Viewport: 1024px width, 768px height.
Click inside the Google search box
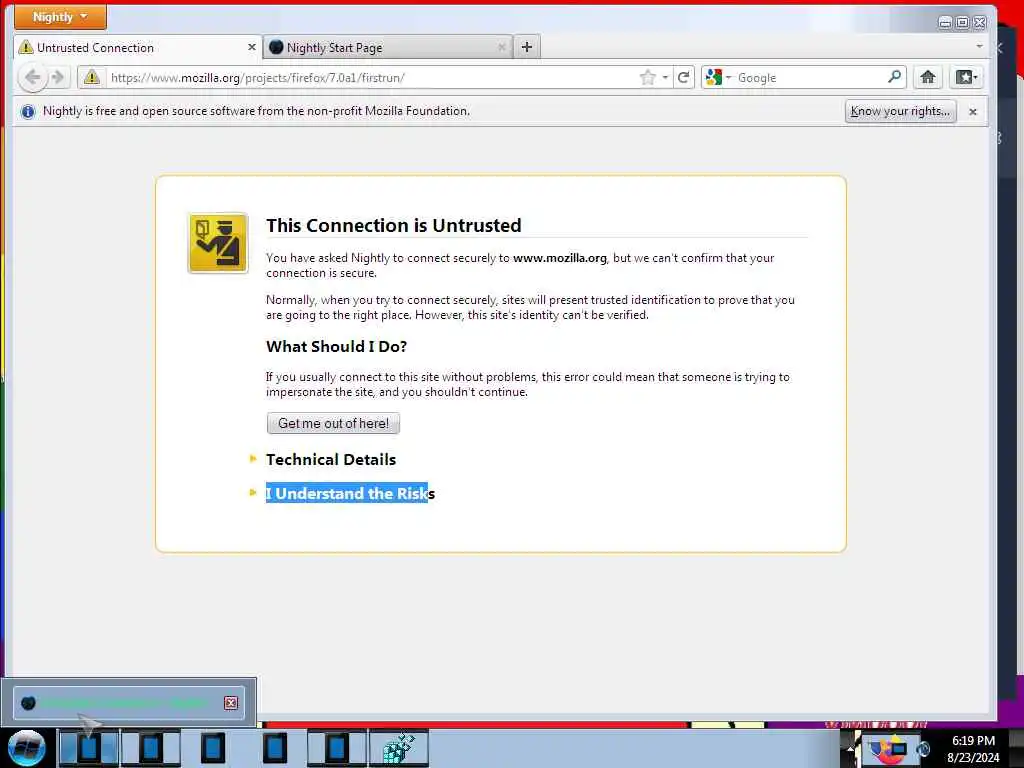(810, 77)
